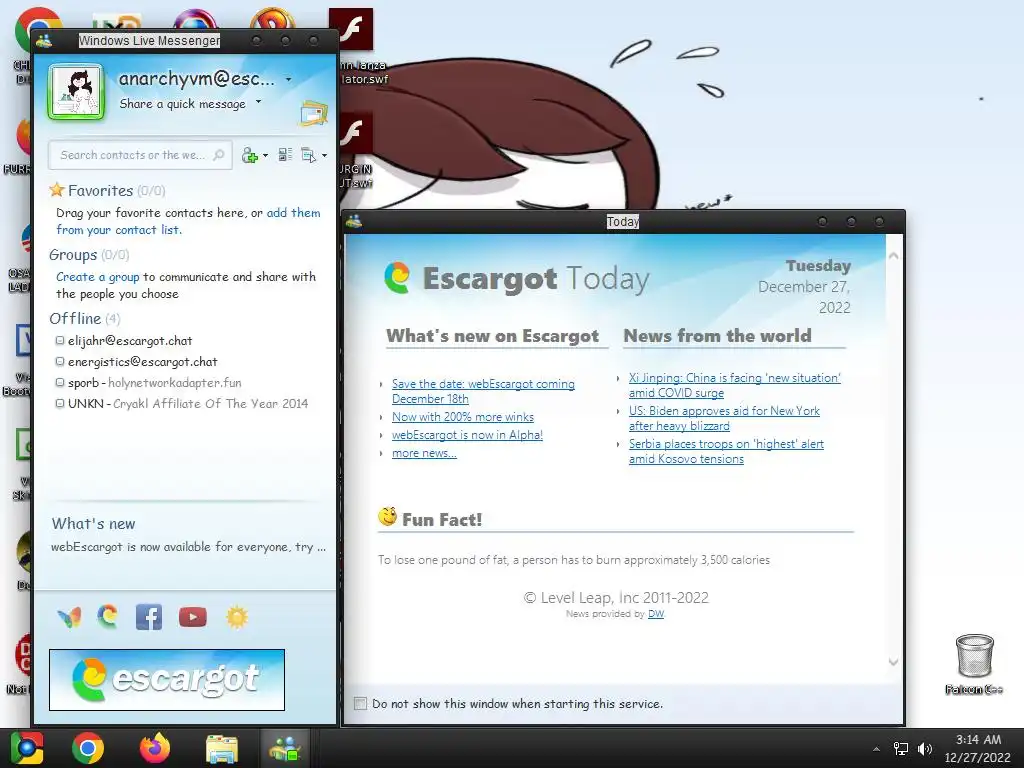The image size is (1024, 768).
Task: Click the Today window title bar icon
Action: 354,221
